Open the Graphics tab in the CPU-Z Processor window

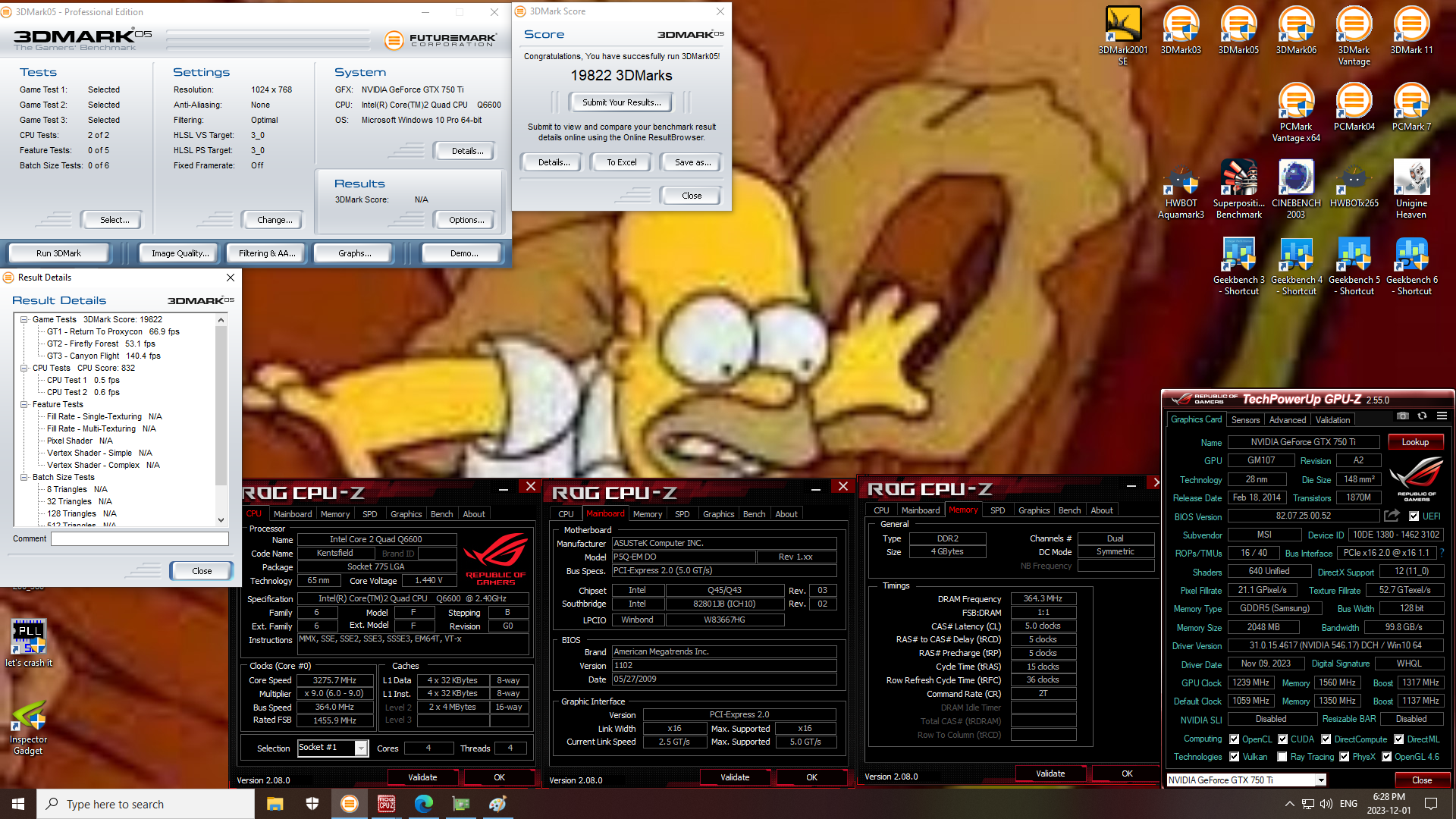point(406,514)
